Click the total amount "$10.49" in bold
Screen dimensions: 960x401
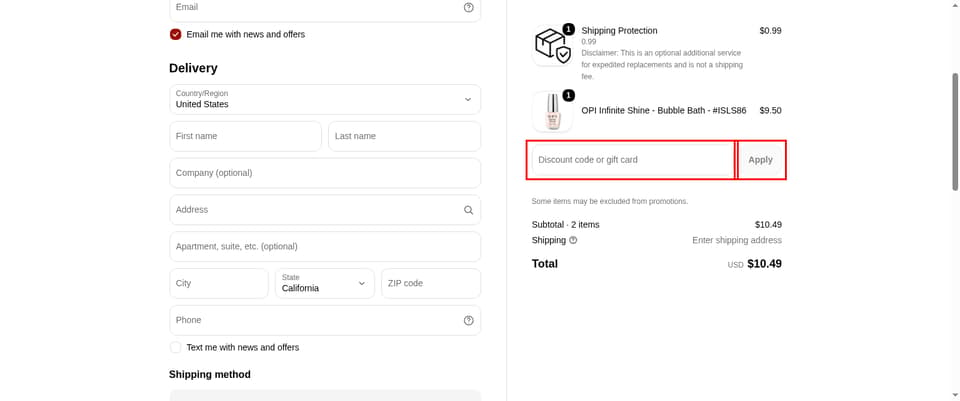[764, 264]
